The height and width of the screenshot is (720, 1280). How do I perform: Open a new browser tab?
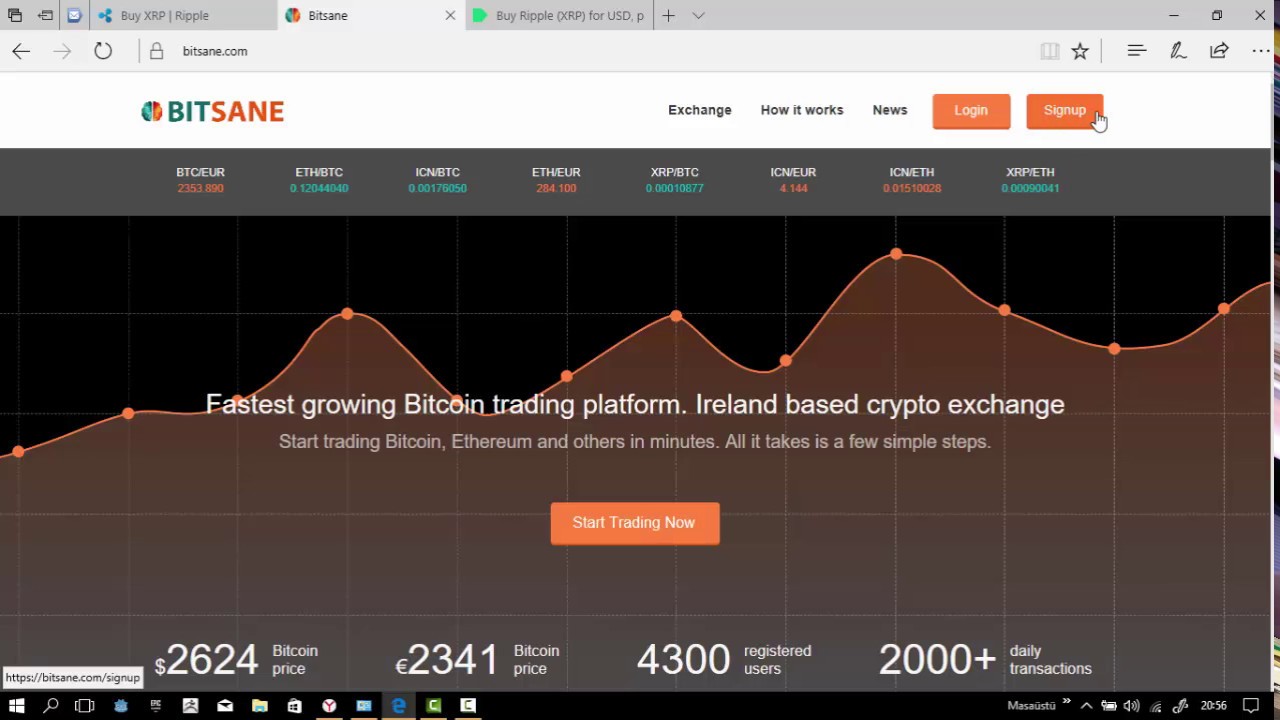[668, 15]
